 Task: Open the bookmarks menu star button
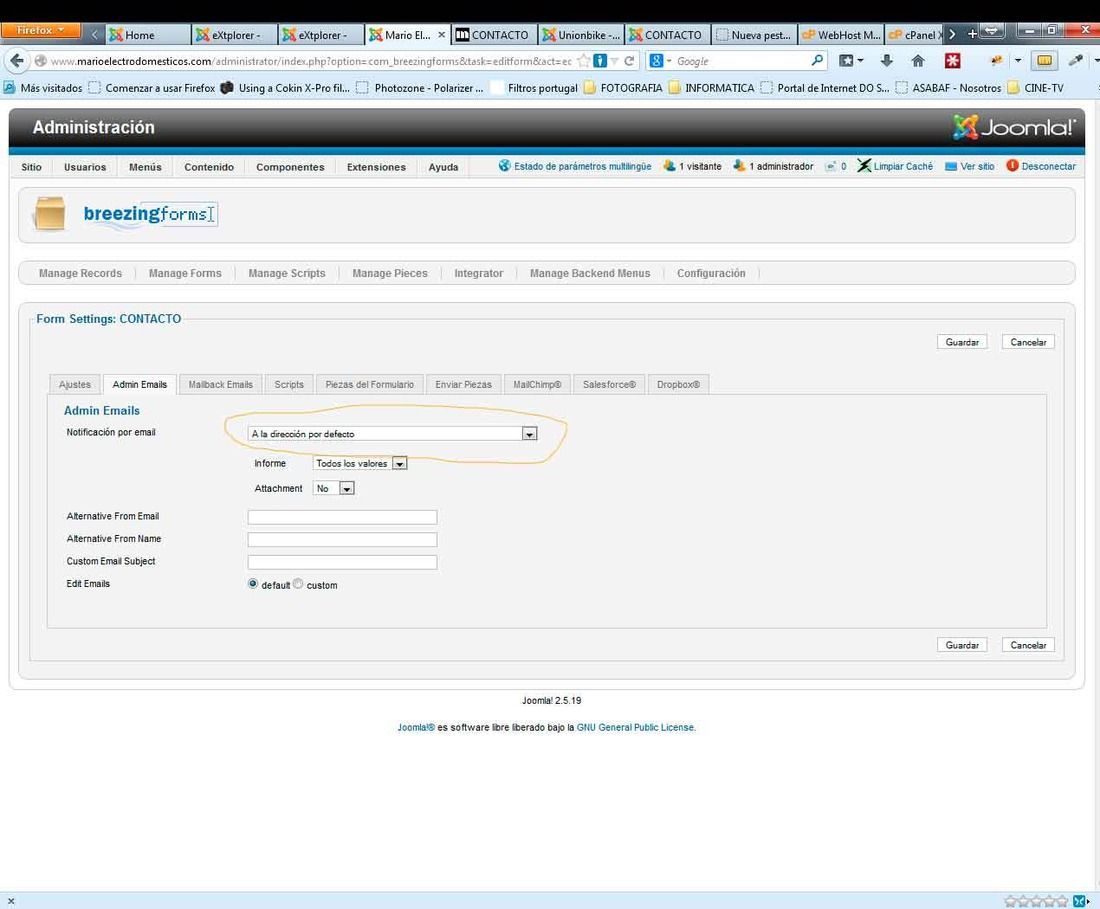(850, 61)
